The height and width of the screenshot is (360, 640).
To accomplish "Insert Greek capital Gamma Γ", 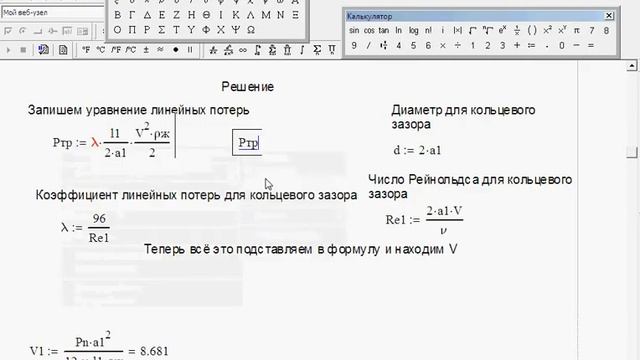I will coord(132,15).
